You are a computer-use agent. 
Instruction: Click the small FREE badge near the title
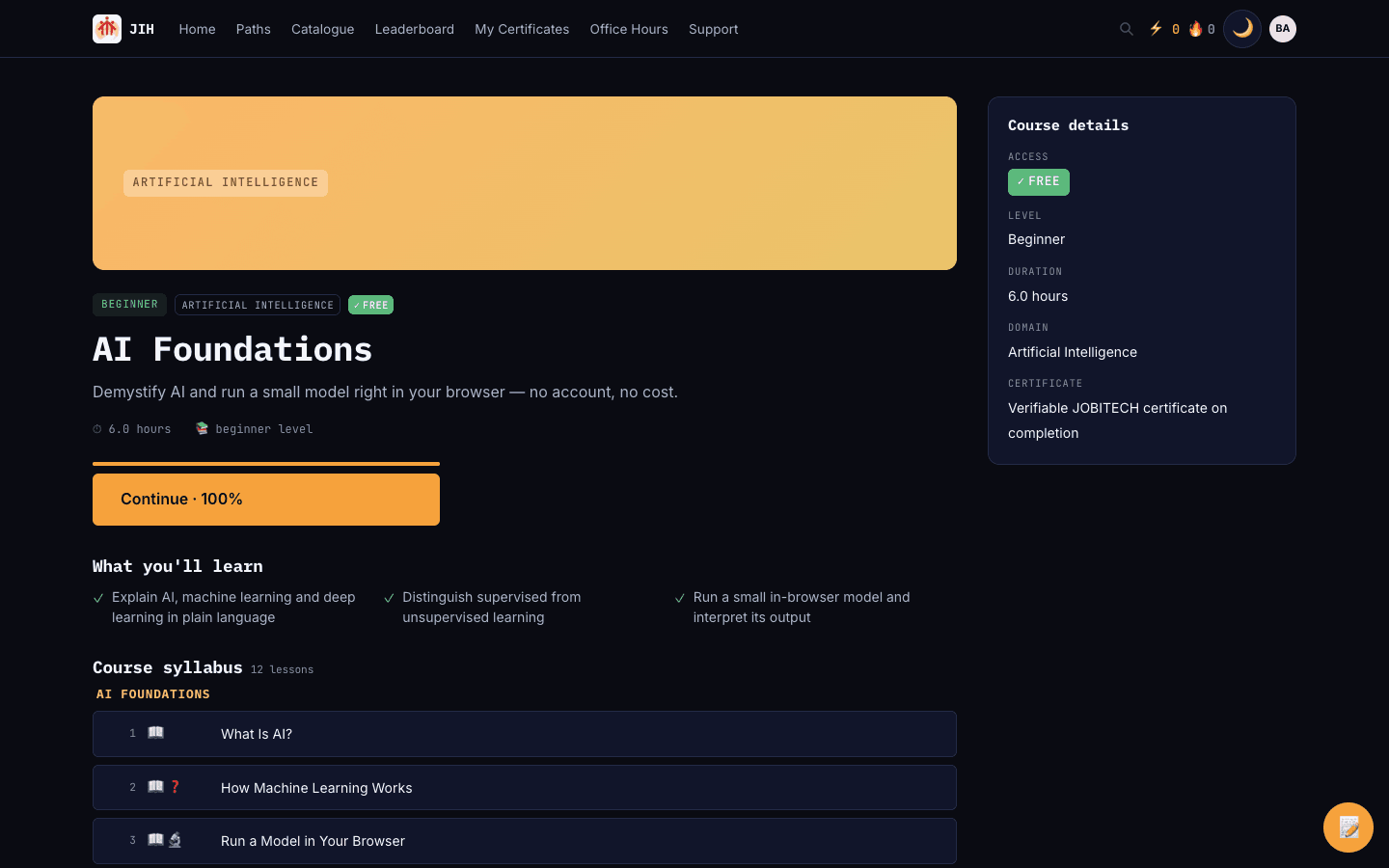pyautogui.click(x=370, y=305)
